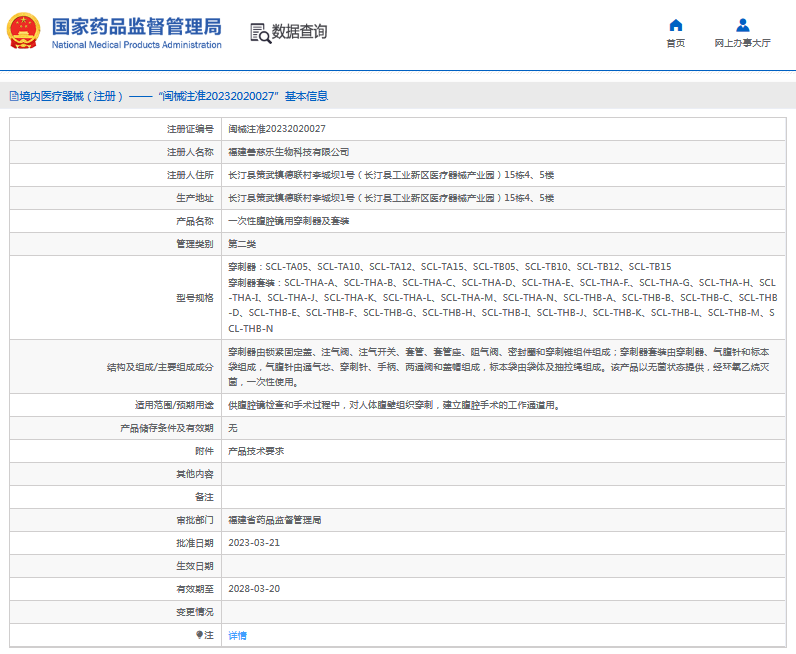The image size is (796, 654).
Task: Select 第二类 management category value
Action: [242, 244]
